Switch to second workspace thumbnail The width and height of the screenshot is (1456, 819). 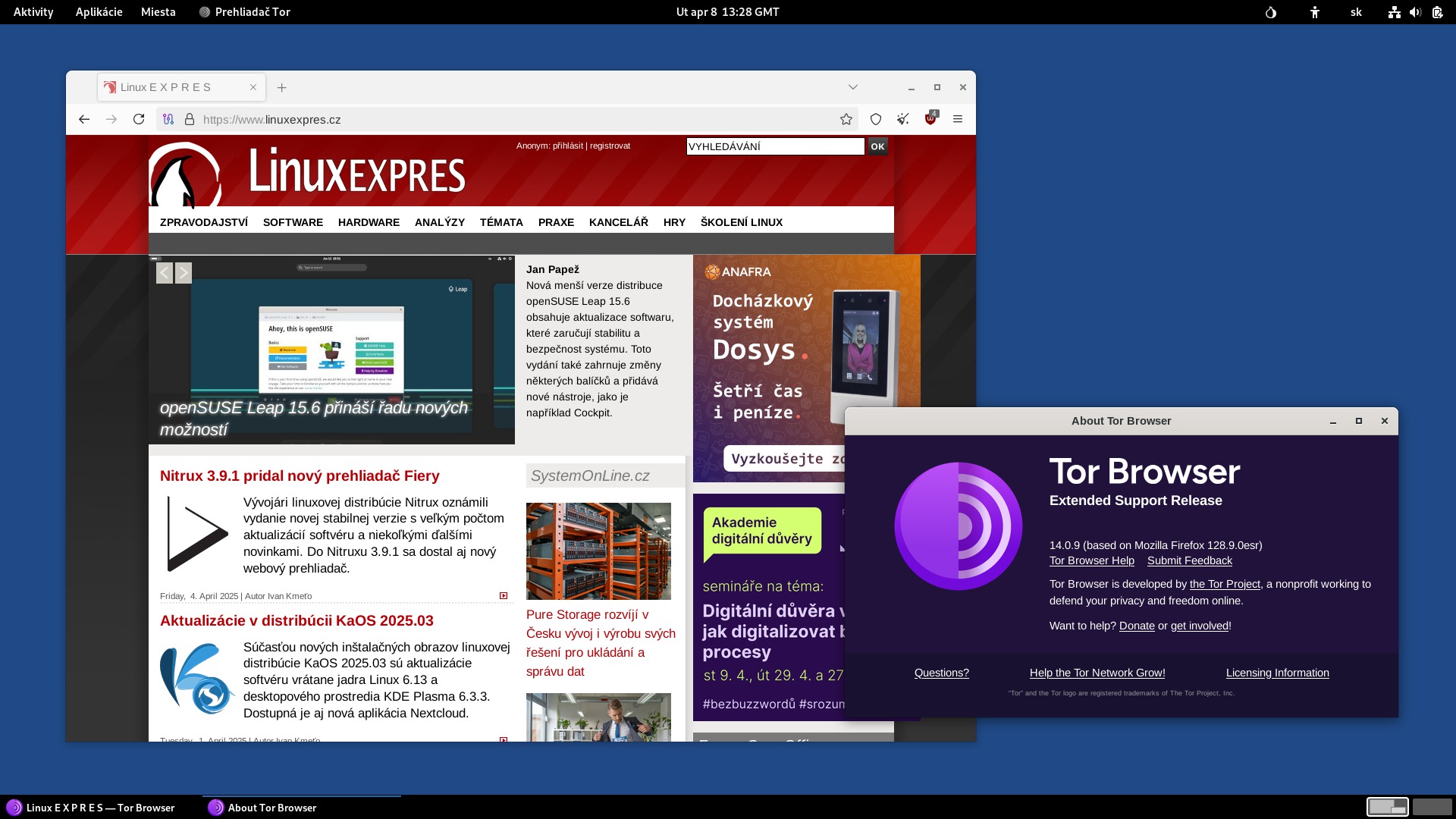tap(1432, 807)
